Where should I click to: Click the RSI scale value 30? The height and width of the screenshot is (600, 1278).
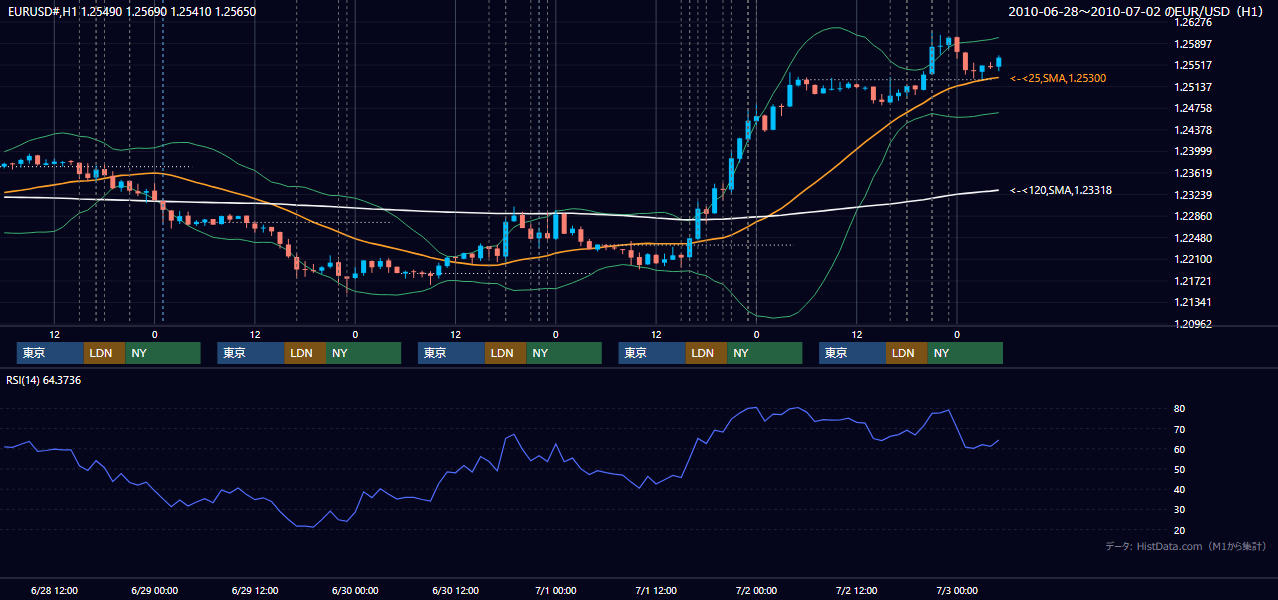[1180, 510]
